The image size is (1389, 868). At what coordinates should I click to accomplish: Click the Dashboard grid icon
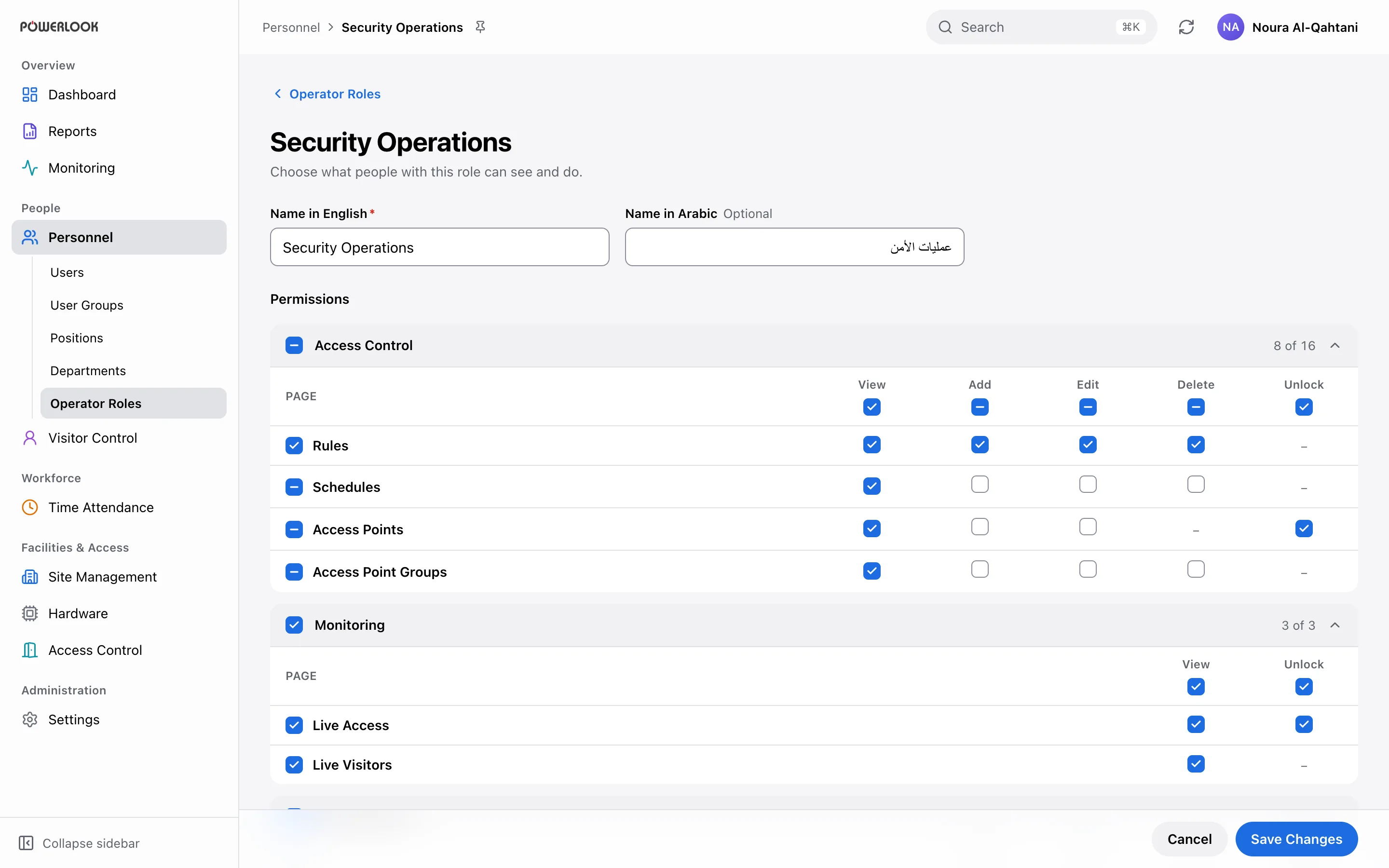tap(30, 95)
